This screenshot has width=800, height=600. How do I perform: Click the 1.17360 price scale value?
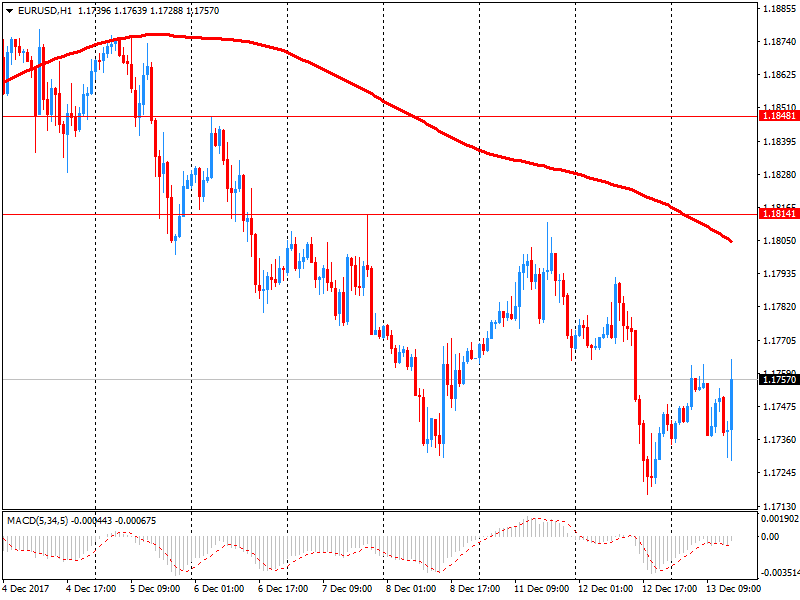tap(779, 439)
